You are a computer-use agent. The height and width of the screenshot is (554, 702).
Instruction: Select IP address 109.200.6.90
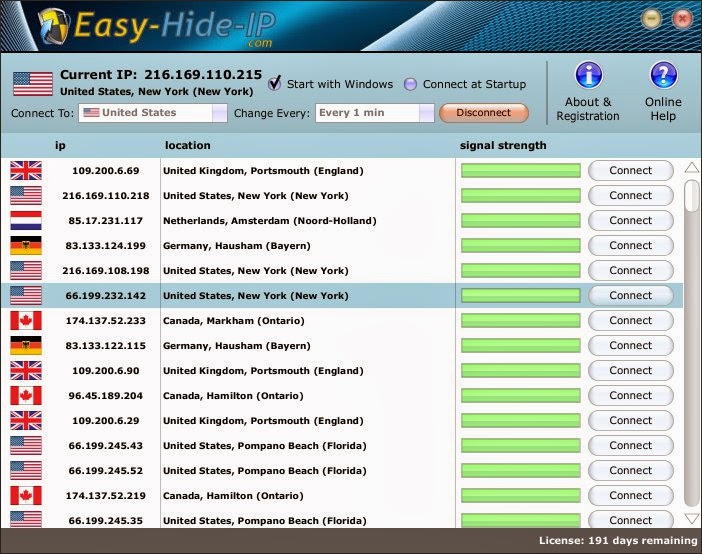[106, 371]
